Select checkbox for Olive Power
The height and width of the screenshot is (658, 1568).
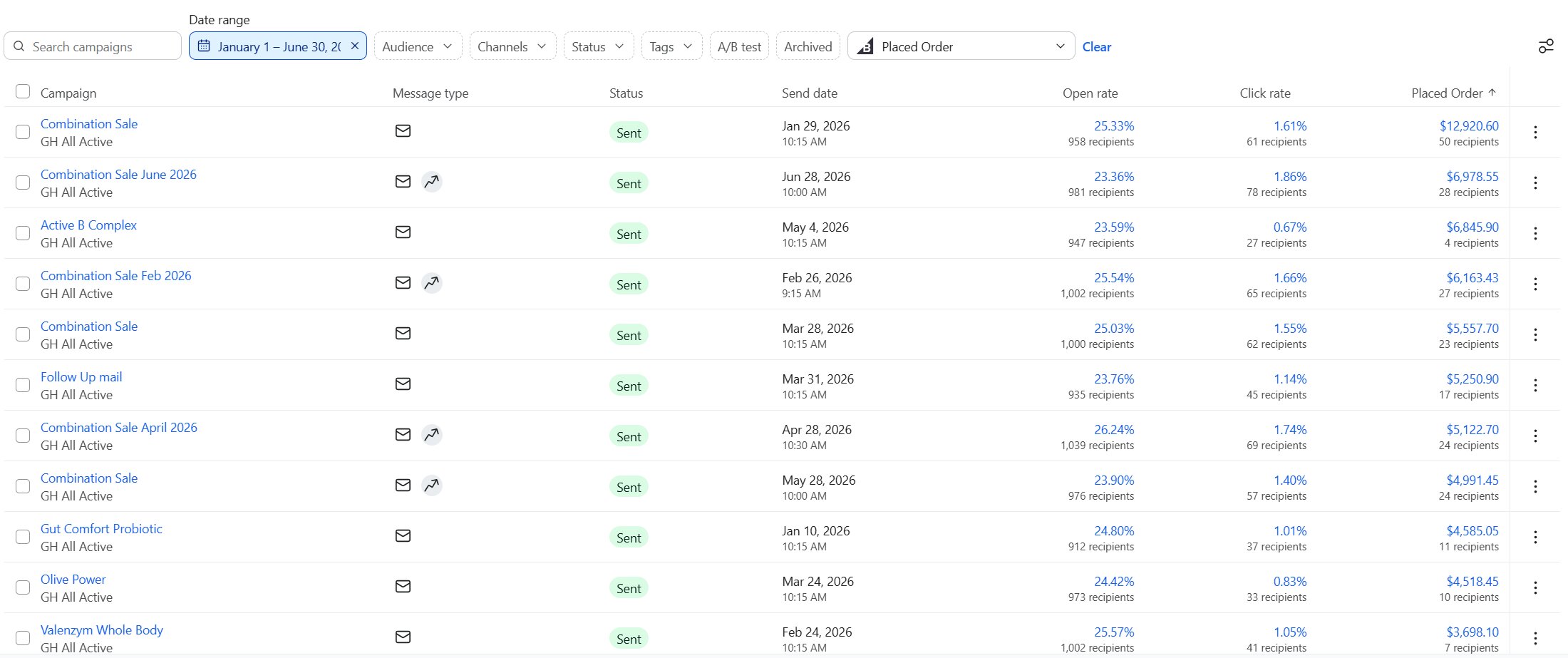pyautogui.click(x=23, y=587)
